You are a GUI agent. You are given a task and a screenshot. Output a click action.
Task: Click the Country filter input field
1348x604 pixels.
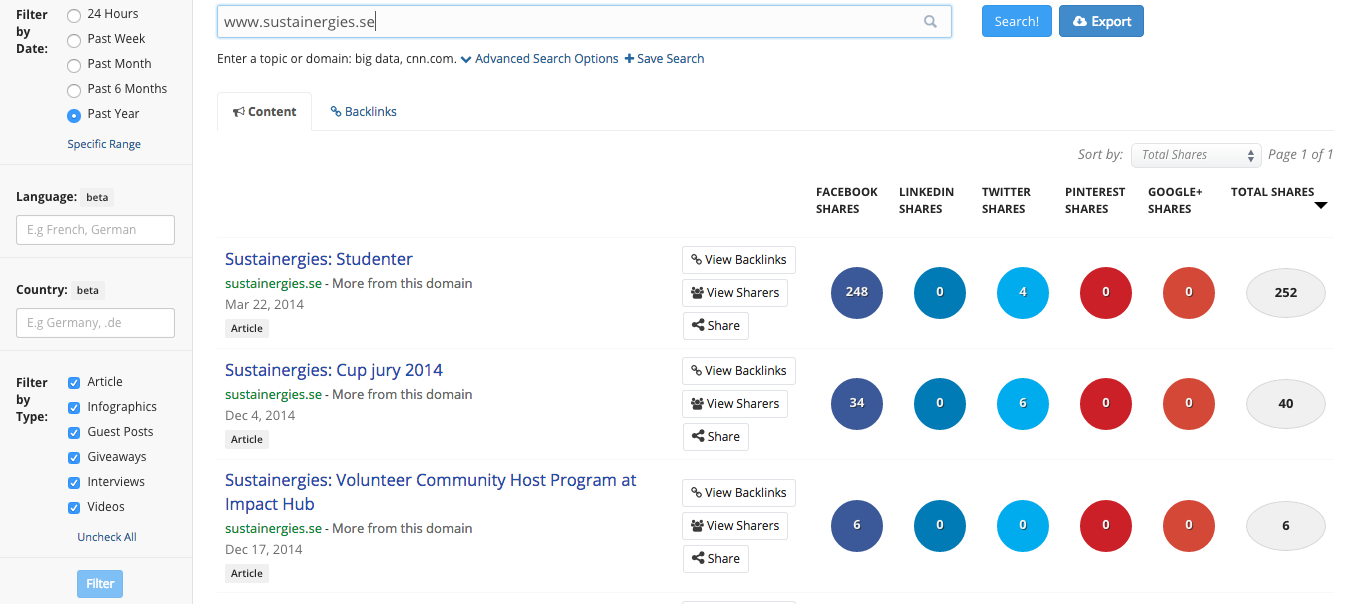pos(95,323)
